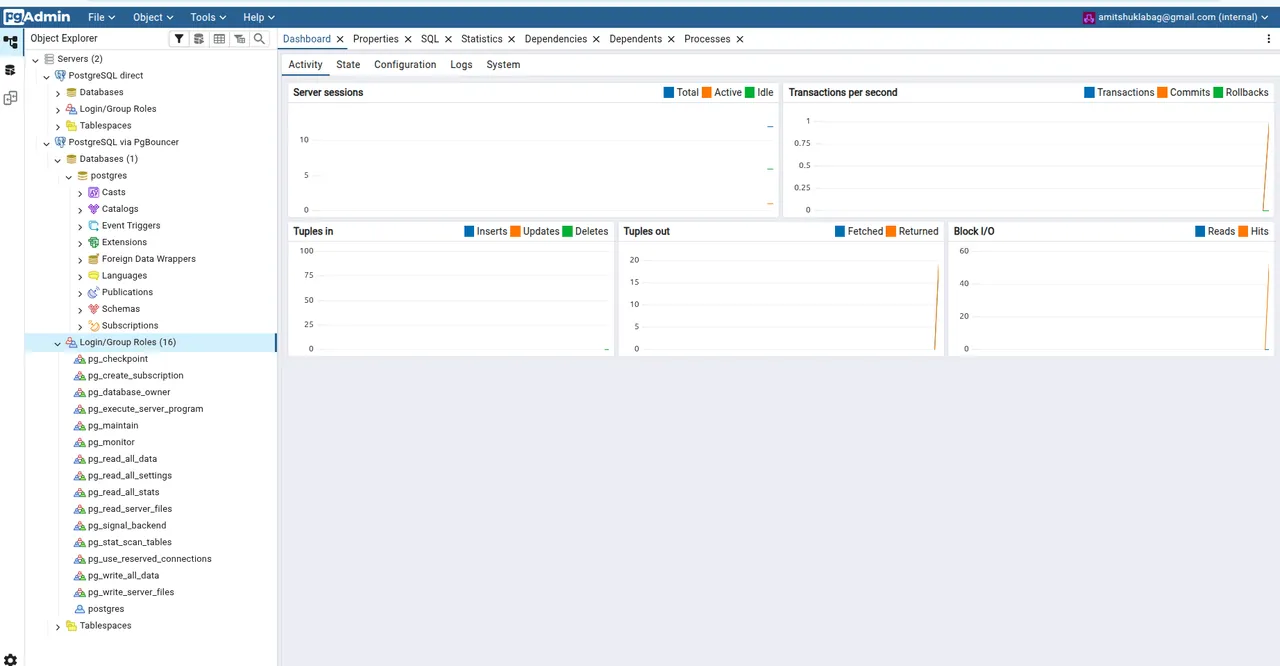Open the Query Tool icon in Object Explorer toolbar
This screenshot has width=1280, height=666.
point(199,39)
